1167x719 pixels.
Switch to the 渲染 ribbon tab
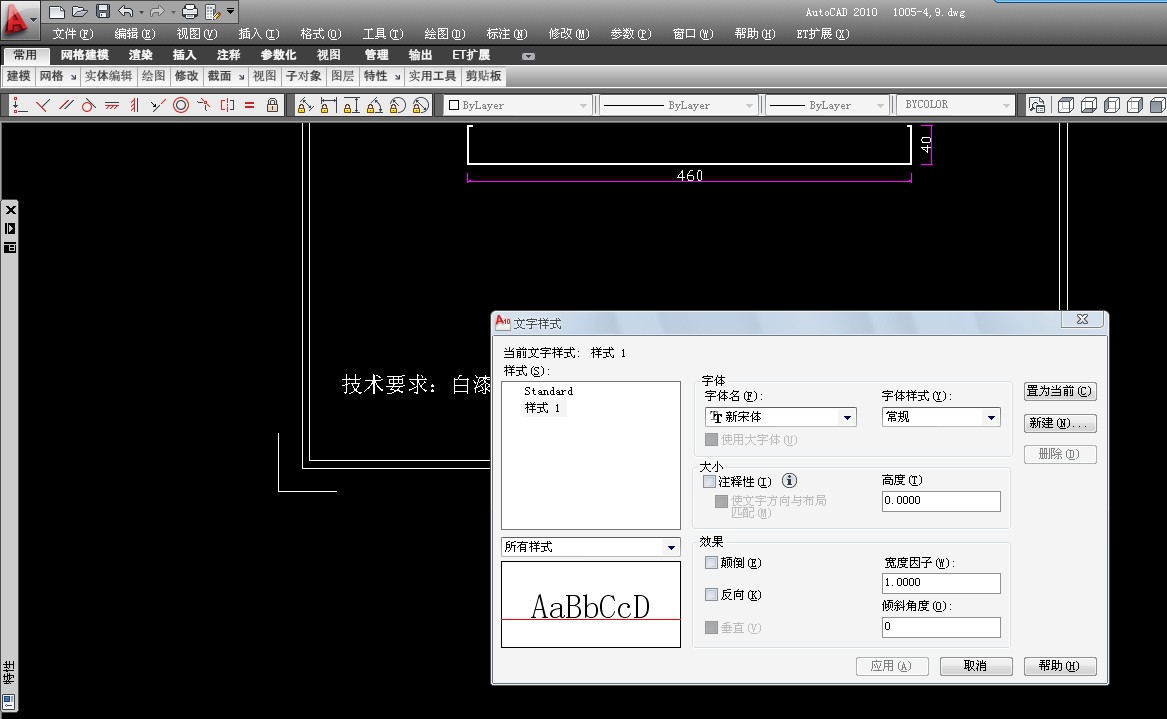tap(141, 55)
